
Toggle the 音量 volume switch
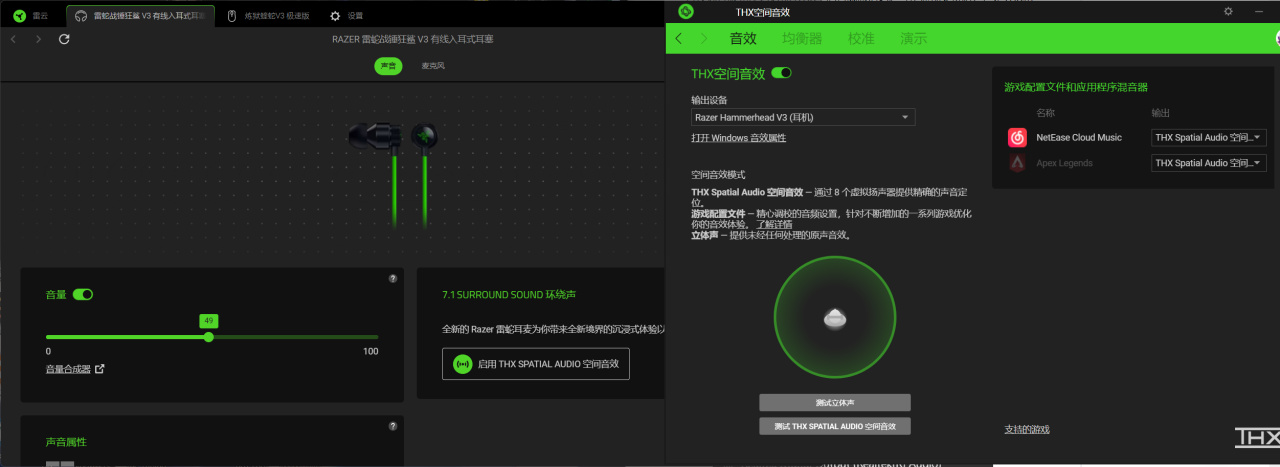coord(83,294)
